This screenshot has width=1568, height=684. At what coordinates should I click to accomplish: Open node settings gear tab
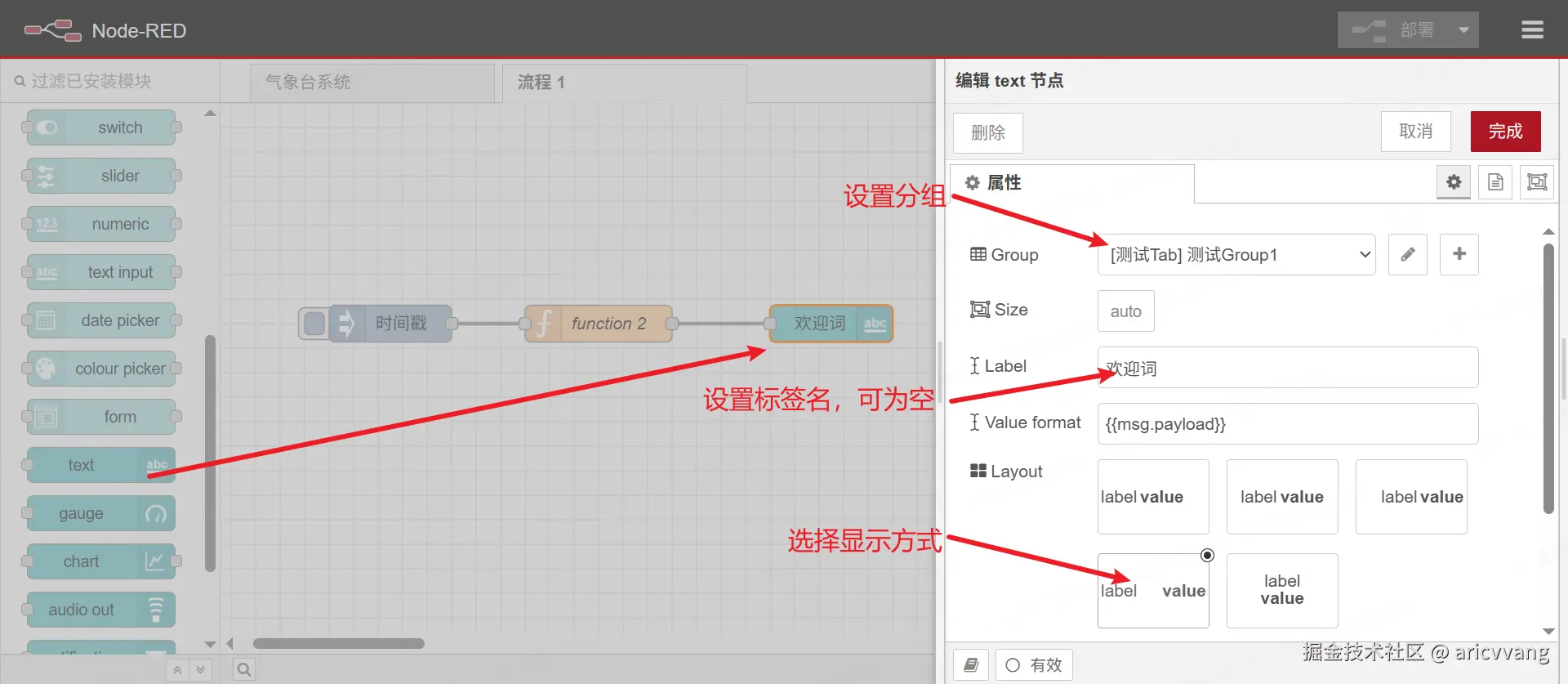click(x=1454, y=182)
